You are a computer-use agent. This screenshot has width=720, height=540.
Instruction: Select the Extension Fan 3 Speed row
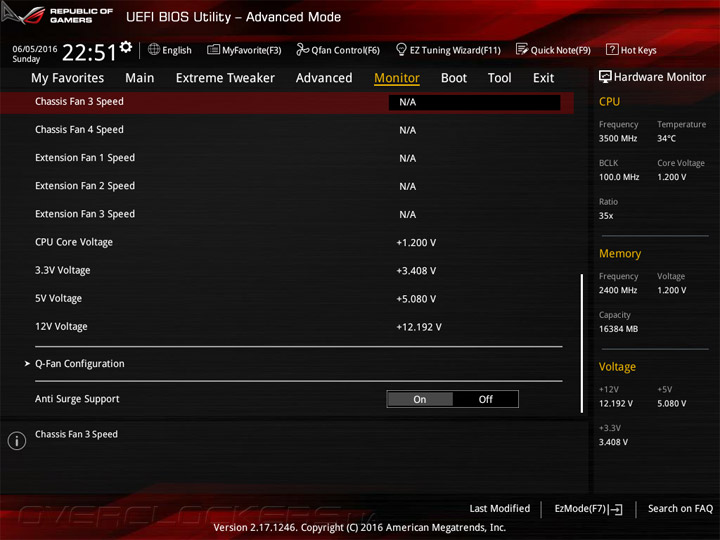coord(287,214)
